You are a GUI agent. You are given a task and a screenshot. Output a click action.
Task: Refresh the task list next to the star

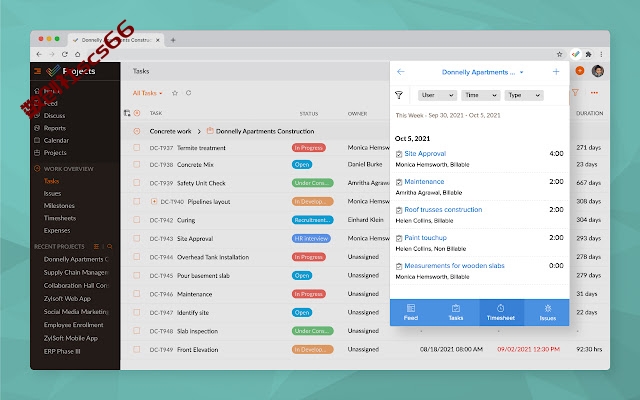[x=189, y=93]
